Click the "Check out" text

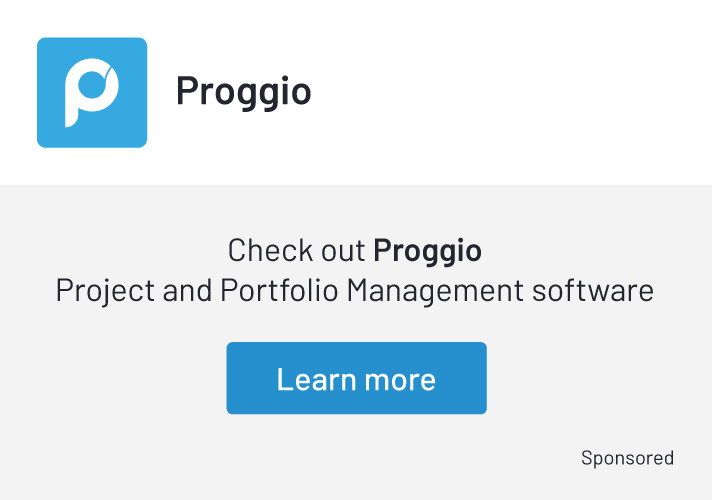pyautogui.click(x=297, y=250)
